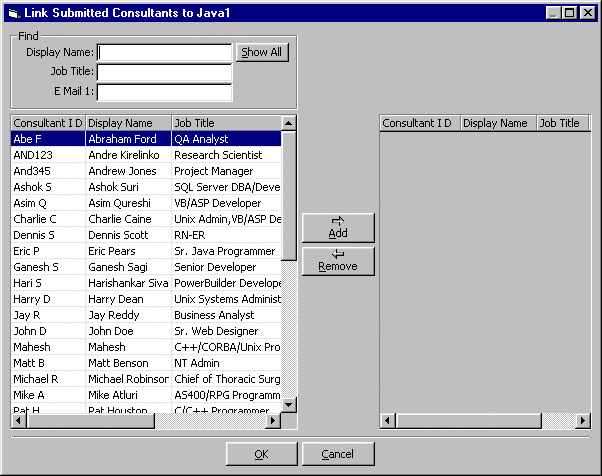602x476 pixels.
Task: Minimize the dialog window
Action: tap(554, 13)
